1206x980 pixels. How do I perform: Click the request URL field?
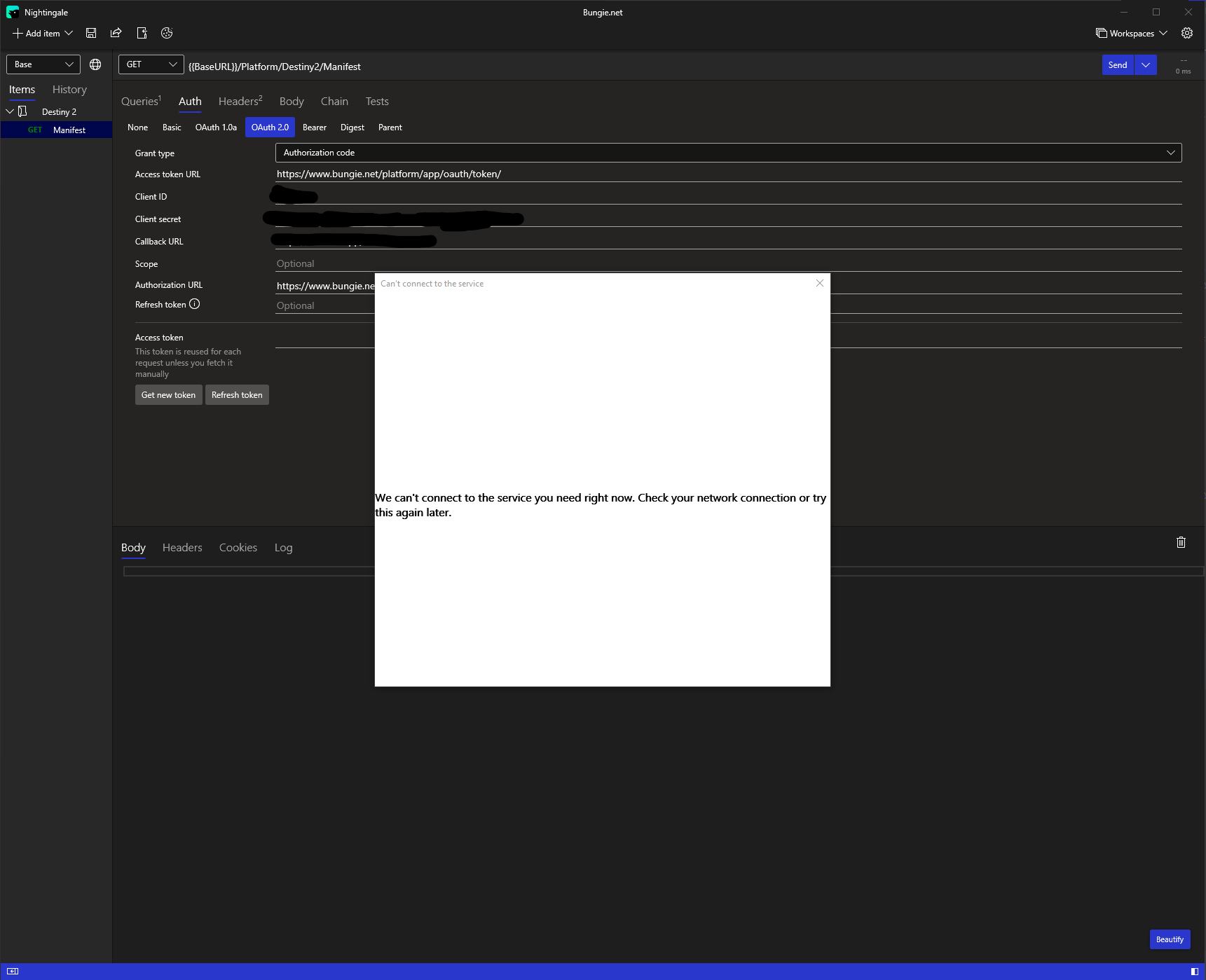point(641,67)
